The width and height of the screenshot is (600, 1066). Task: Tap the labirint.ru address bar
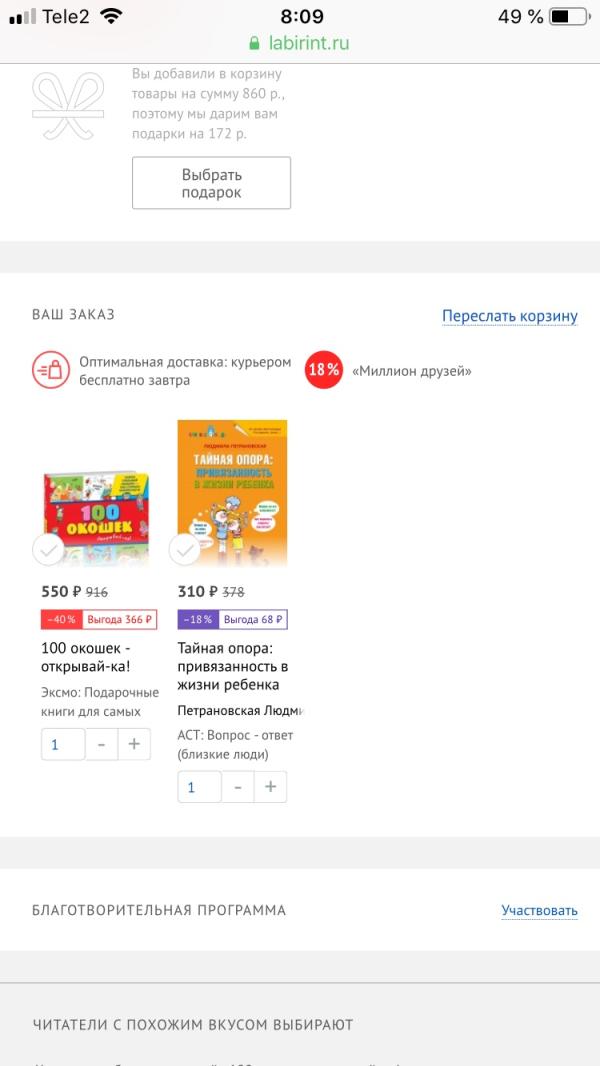300,44
